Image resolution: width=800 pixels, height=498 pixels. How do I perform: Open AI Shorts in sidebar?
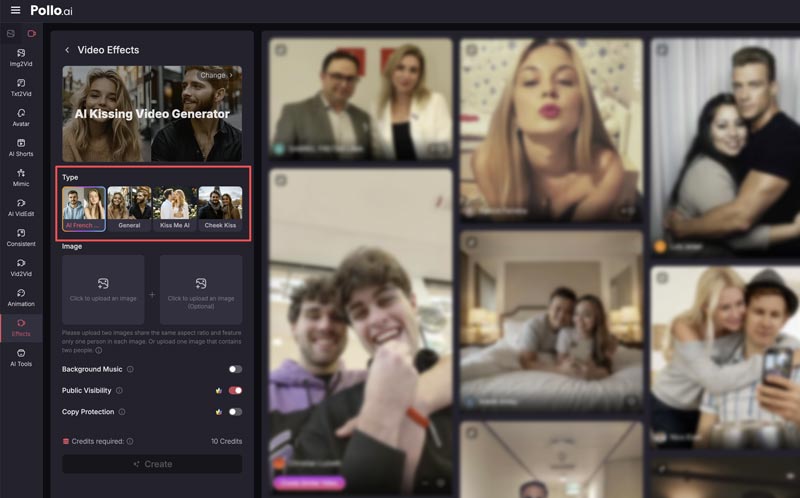point(21,148)
